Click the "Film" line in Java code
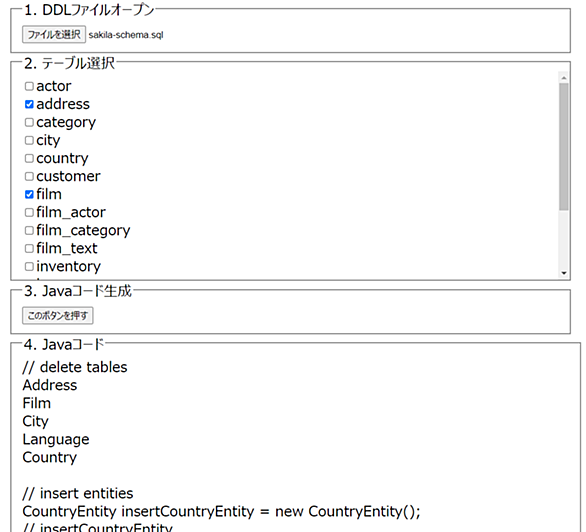586x532 pixels. click(37, 403)
